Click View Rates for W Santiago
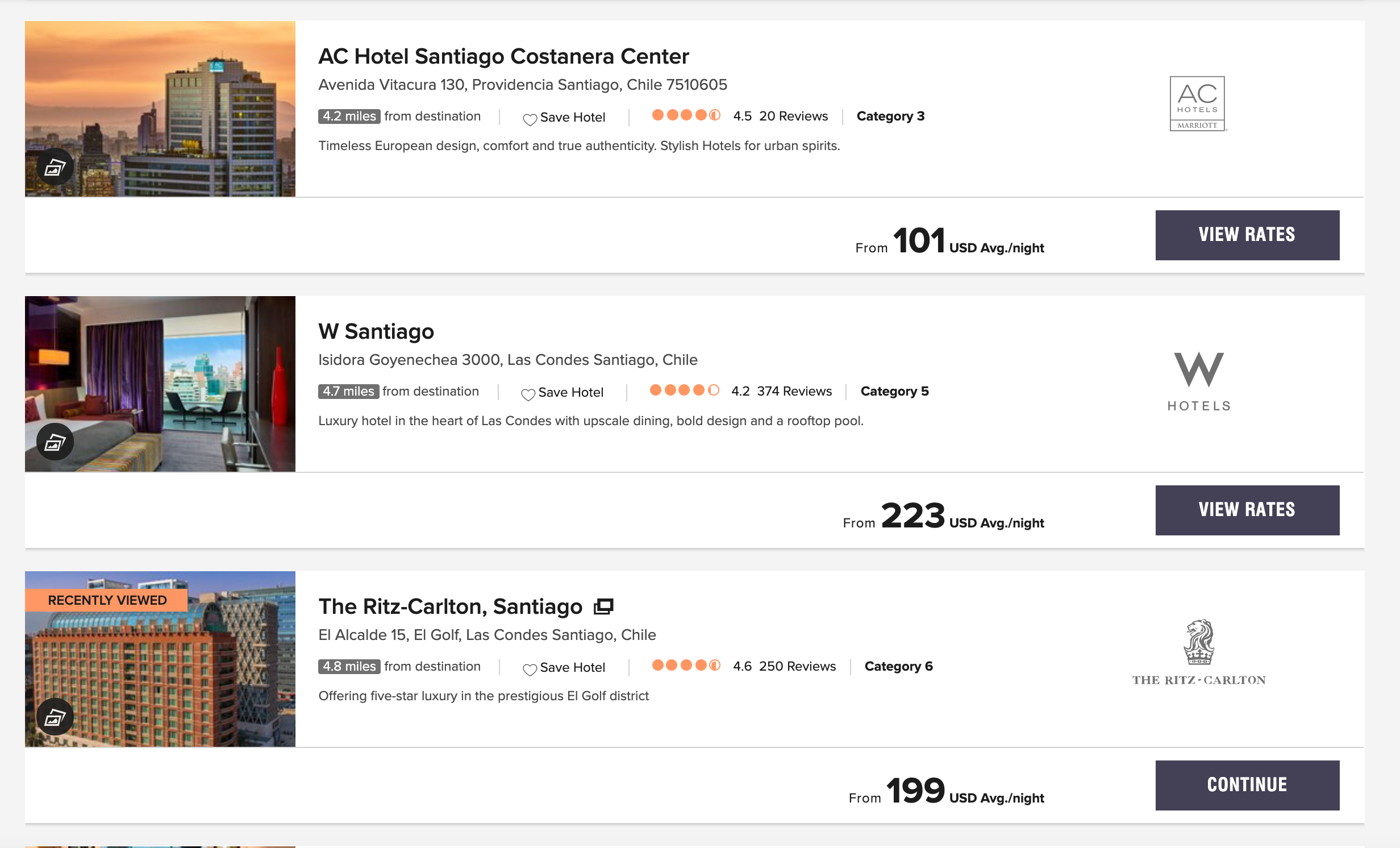1400x848 pixels. click(x=1247, y=510)
